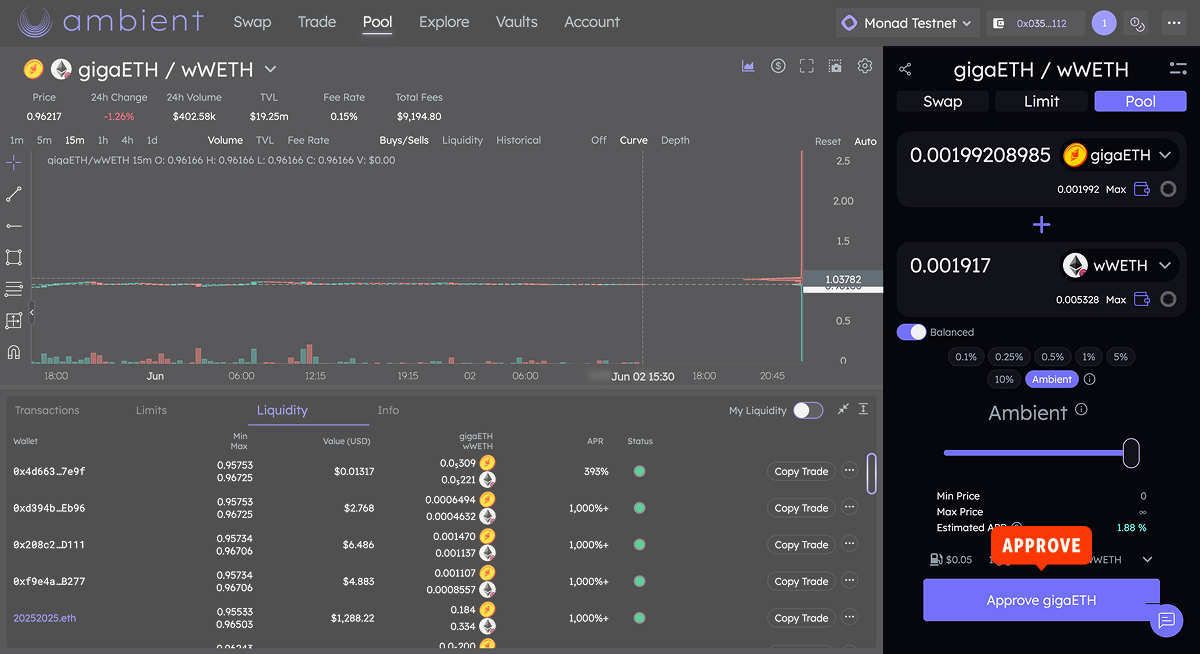The height and width of the screenshot is (654, 1200).
Task: Click the dollar denomination icon above chart
Action: [778, 66]
